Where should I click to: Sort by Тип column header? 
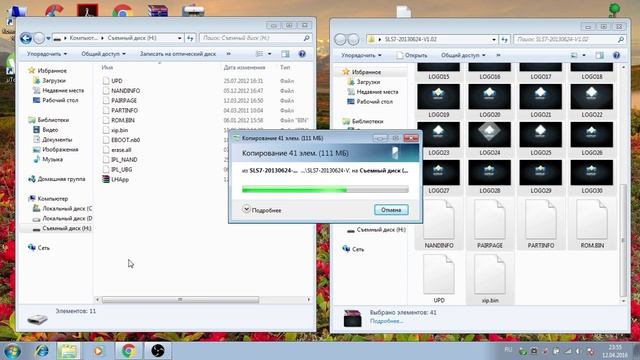coord(285,67)
